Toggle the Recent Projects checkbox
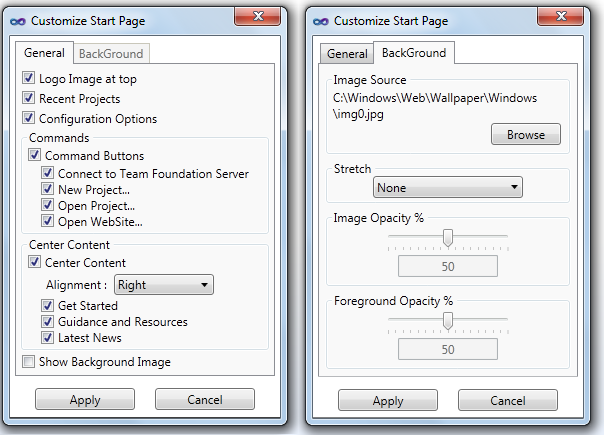Screen dimensions: 604x435 (28, 98)
